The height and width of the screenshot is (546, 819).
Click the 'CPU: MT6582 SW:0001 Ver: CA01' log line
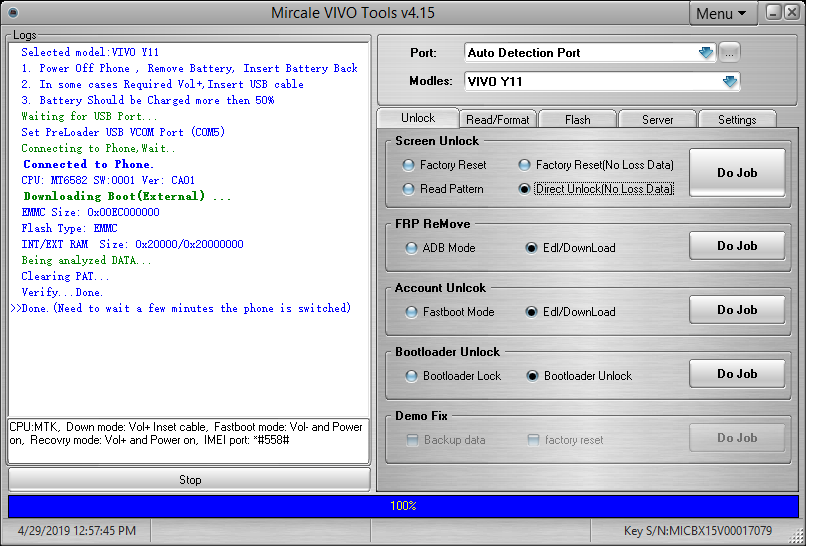108,180
